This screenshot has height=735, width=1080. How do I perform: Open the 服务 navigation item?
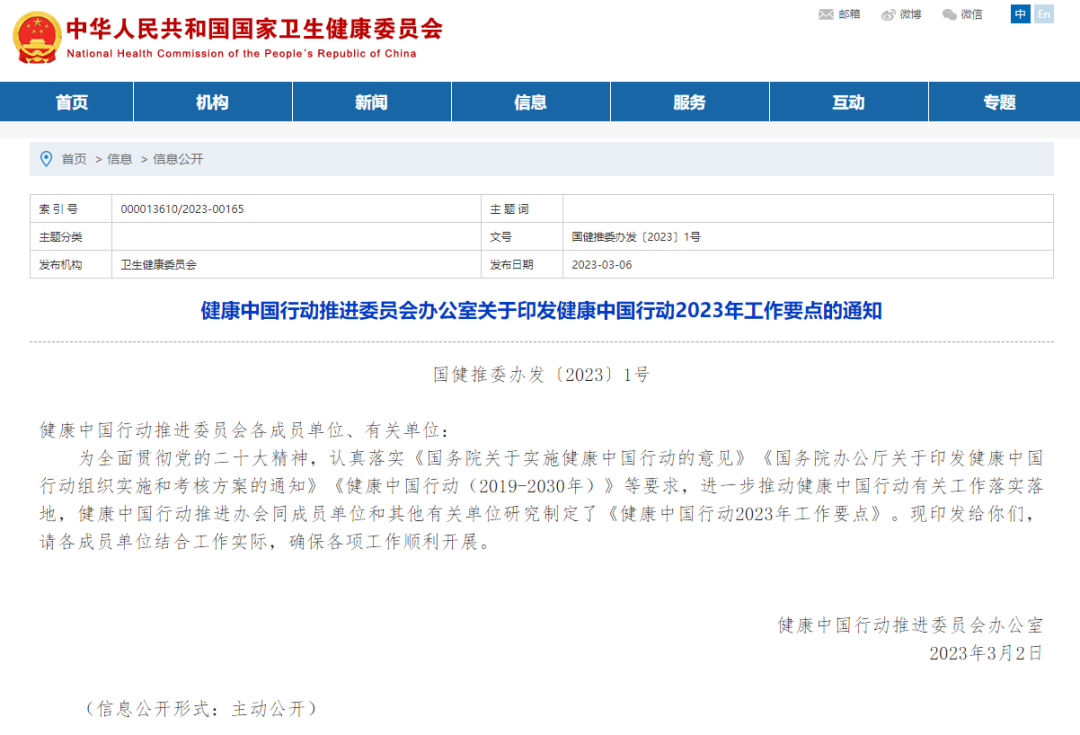point(689,102)
